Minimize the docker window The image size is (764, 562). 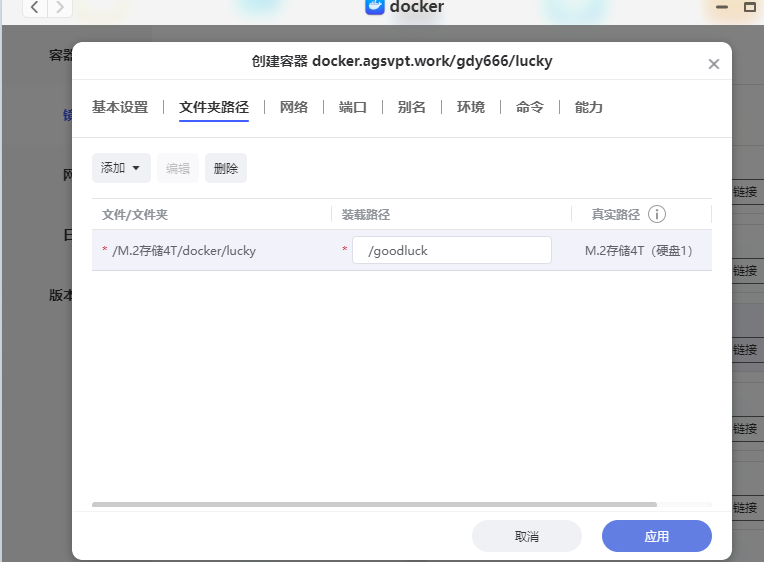722,7
